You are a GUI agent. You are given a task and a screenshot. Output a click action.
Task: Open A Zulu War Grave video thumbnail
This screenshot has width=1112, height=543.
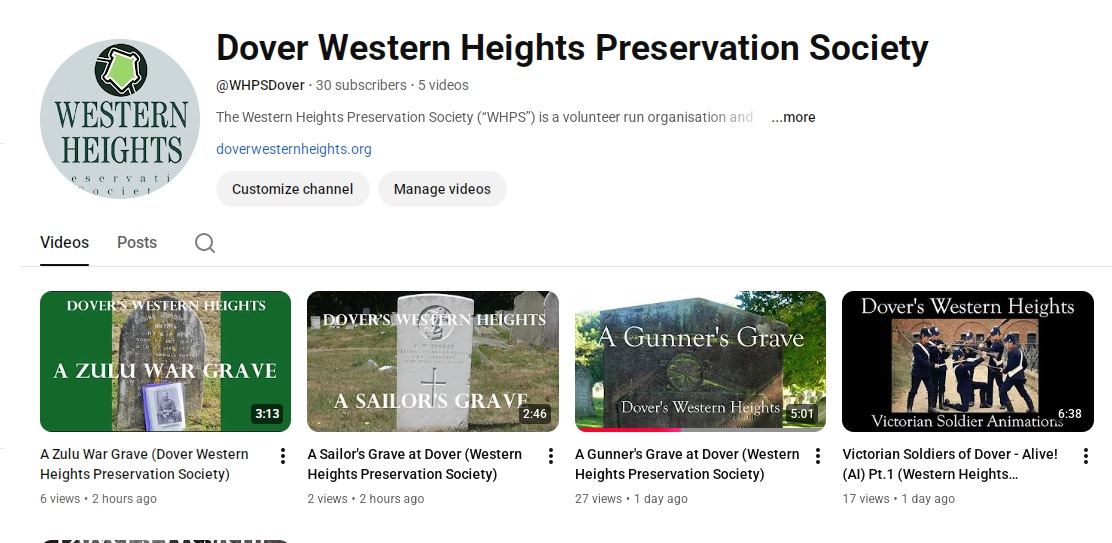coord(165,361)
